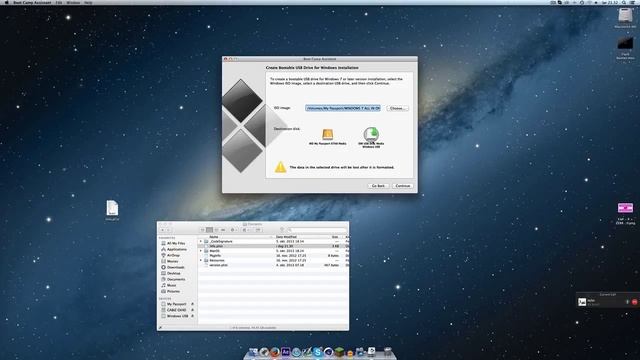640x360 pixels.
Task: Open the Finder Action gear menu
Action: tap(233, 230)
